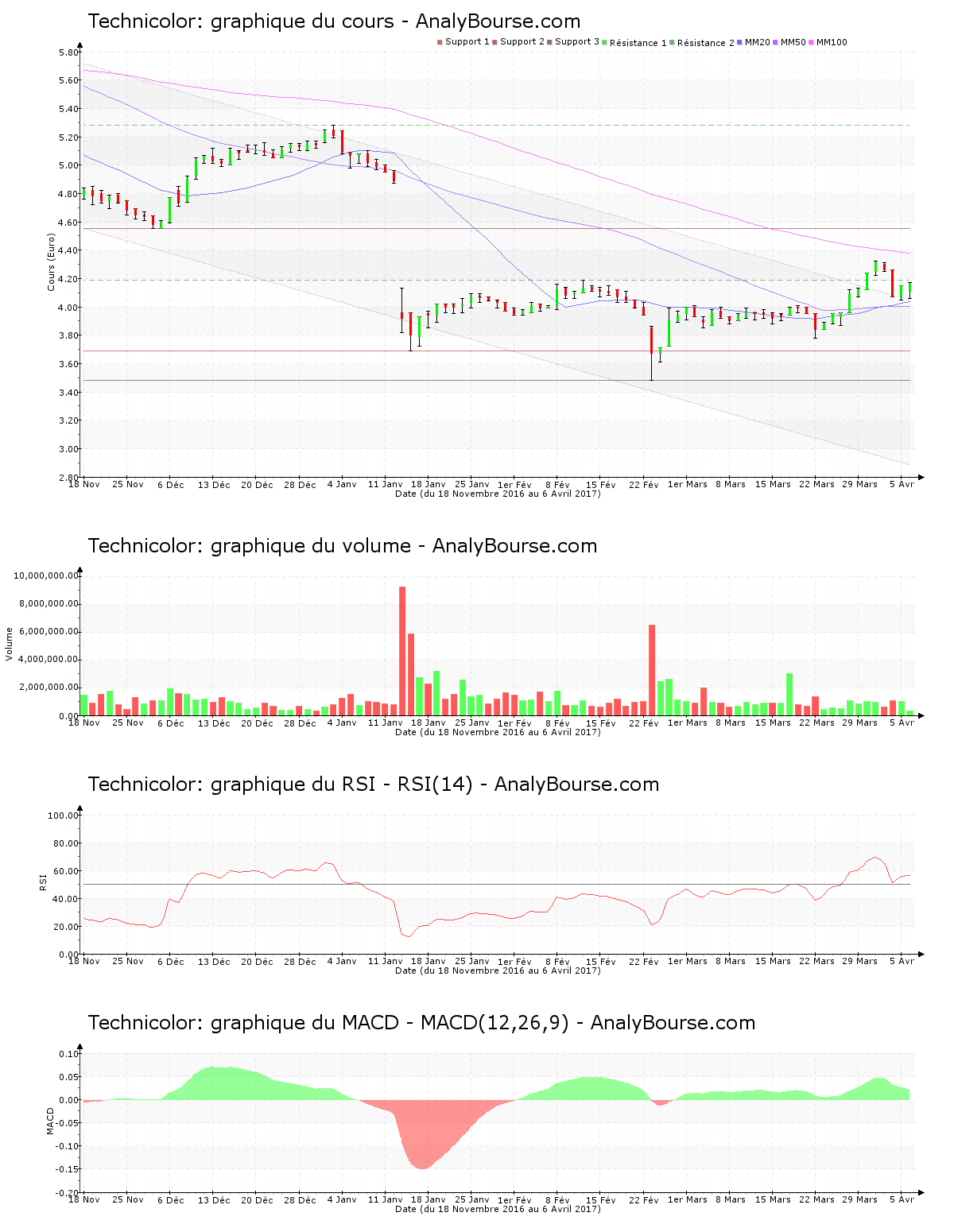Click the 0.10 MACD axis value
The image size is (954, 1232).
(x=69, y=1054)
